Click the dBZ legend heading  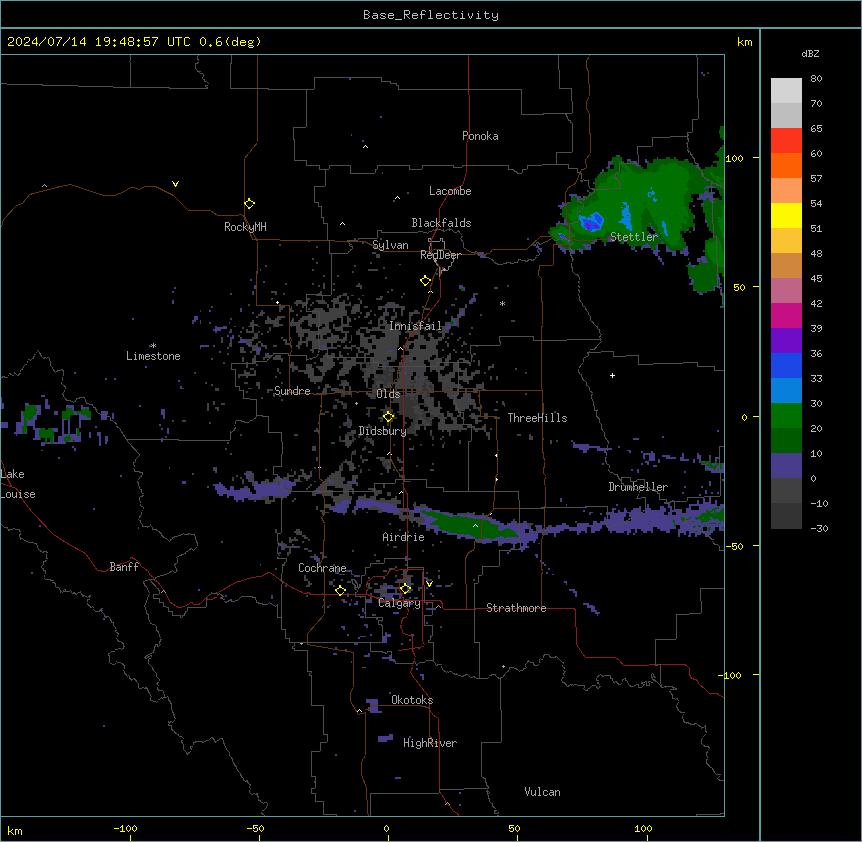810,54
